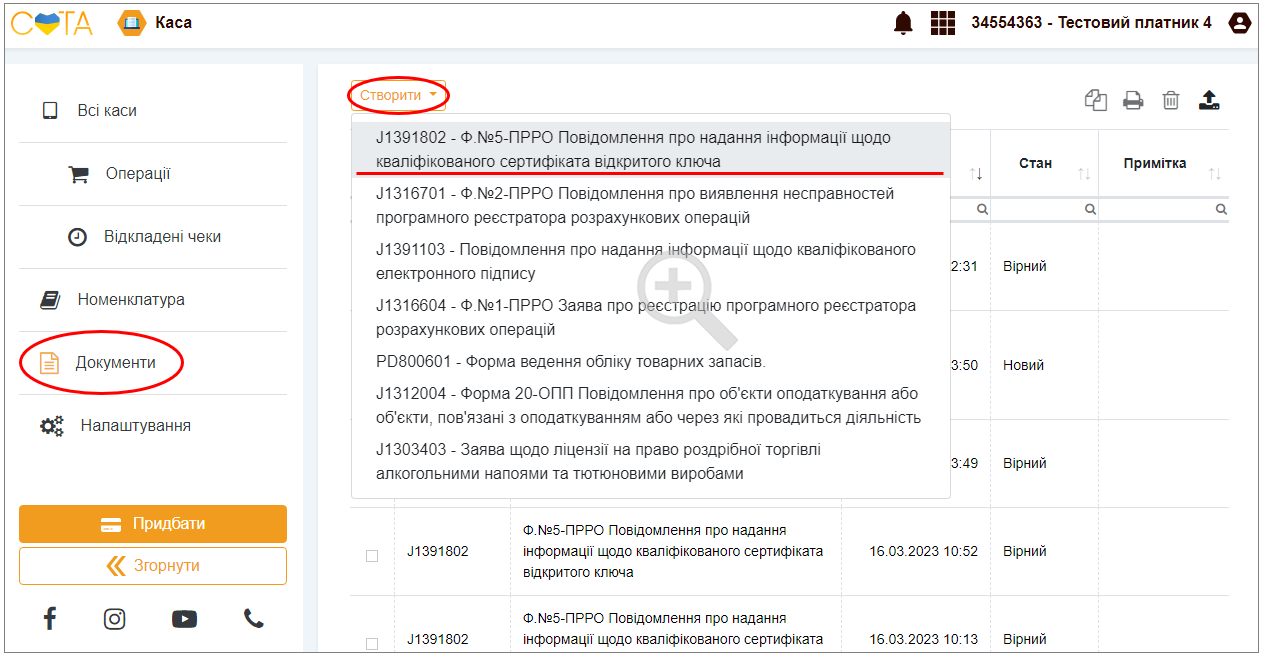The width and height of the screenshot is (1262, 657).
Task: Open the applications grid menu
Action: click(x=943, y=22)
